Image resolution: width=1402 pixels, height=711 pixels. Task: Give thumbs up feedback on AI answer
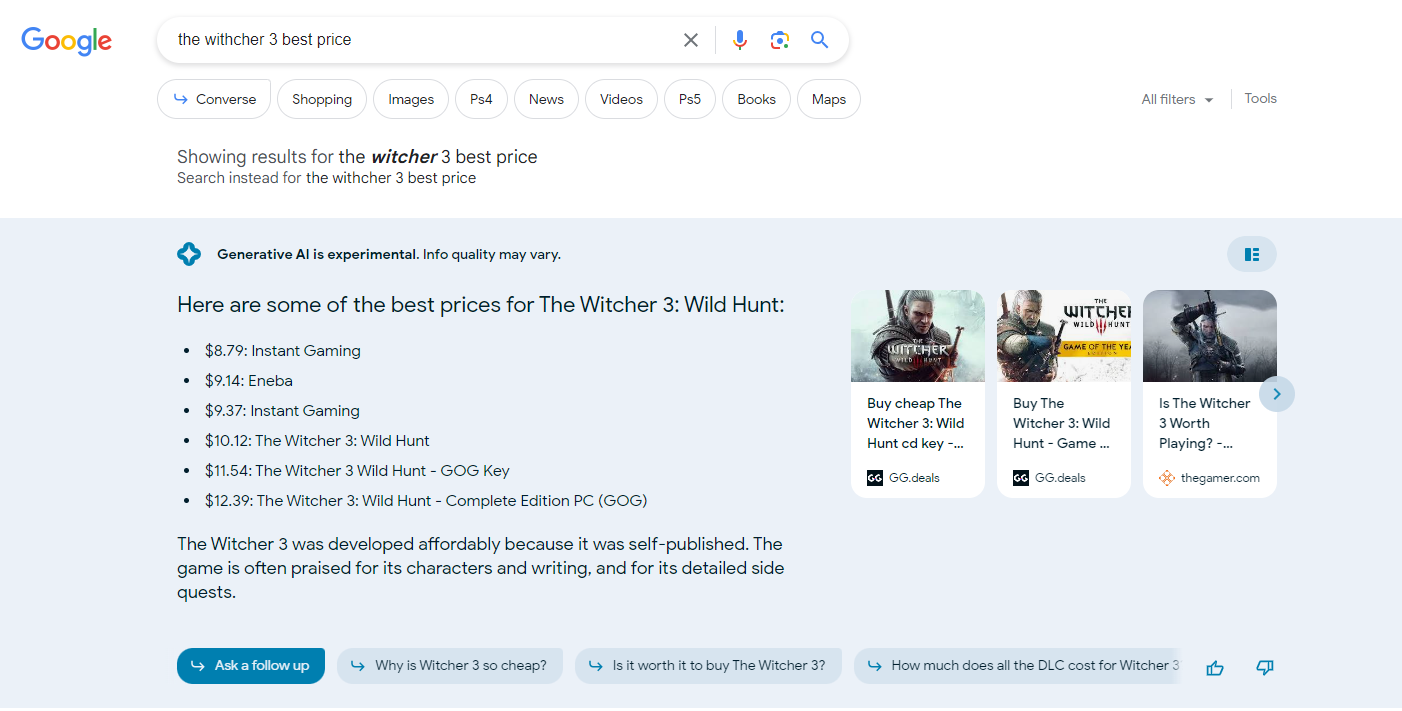(x=1215, y=668)
